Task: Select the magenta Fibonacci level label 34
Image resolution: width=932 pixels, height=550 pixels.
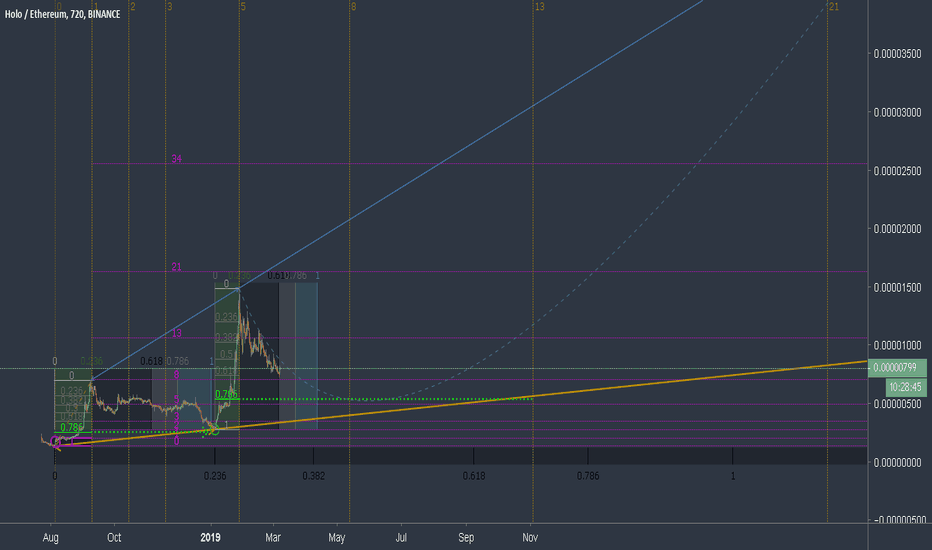Action: 177,159
